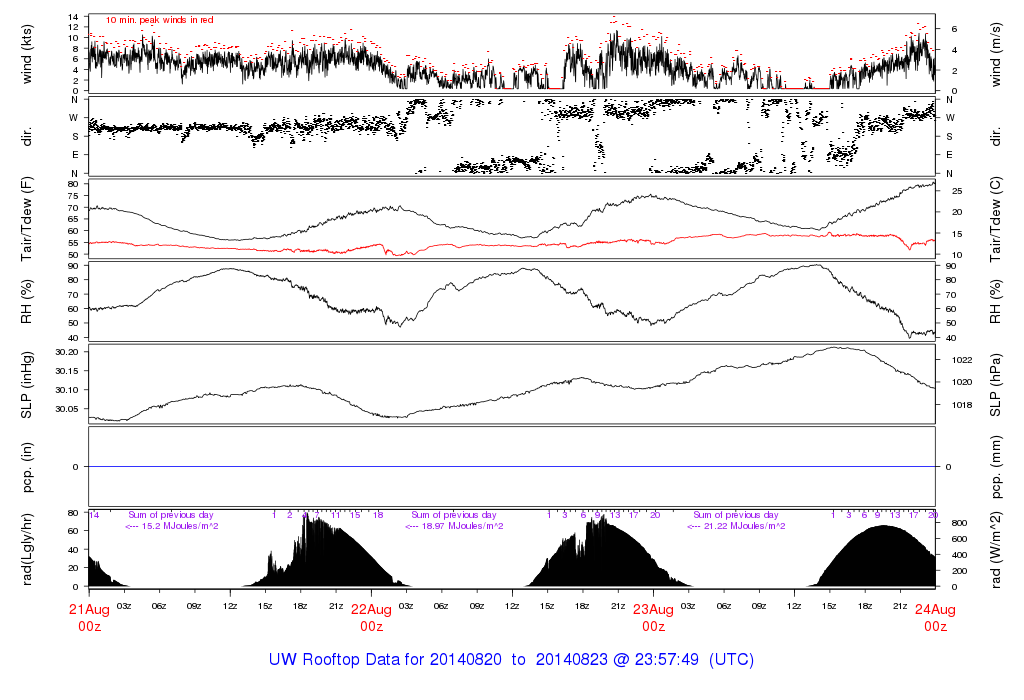
Task: Select the "wind (m/s)" right axis label
Action: coord(996,53)
